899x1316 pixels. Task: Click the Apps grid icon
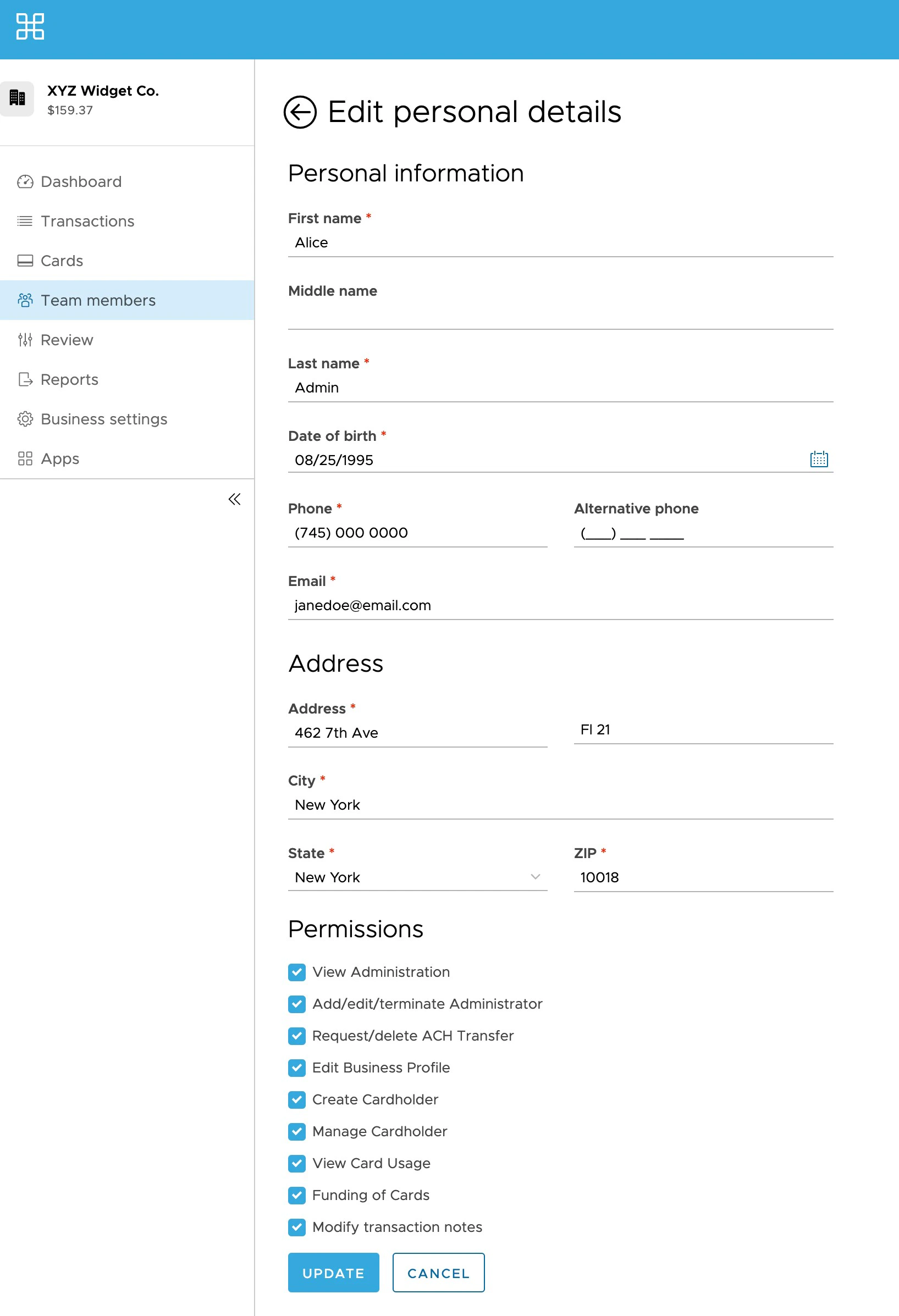[x=25, y=458]
